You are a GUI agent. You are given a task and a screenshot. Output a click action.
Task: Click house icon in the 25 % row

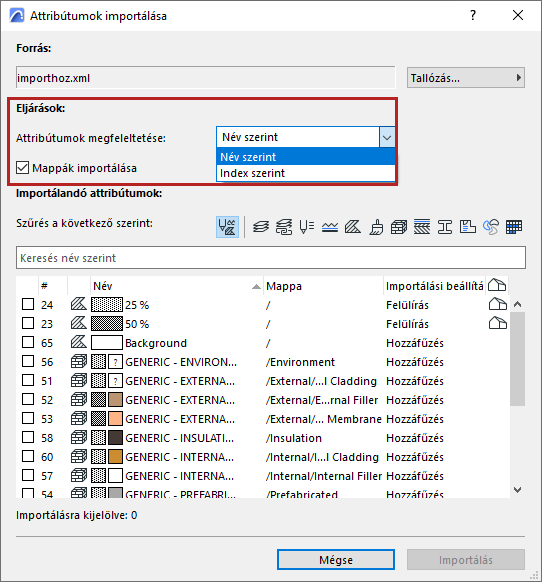[x=497, y=304]
